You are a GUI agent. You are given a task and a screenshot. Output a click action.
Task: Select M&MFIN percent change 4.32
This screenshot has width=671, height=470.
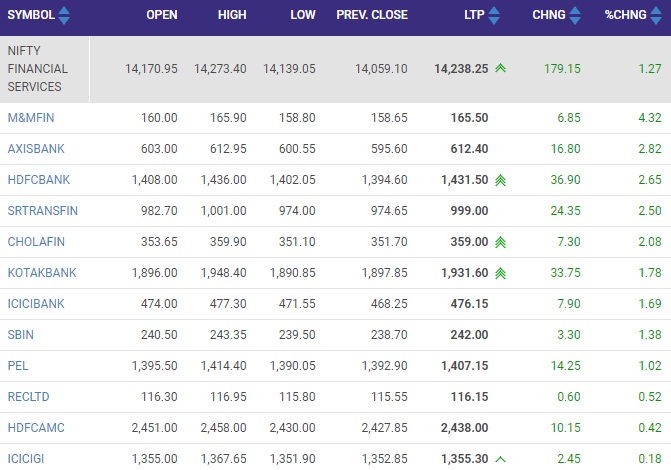point(650,118)
